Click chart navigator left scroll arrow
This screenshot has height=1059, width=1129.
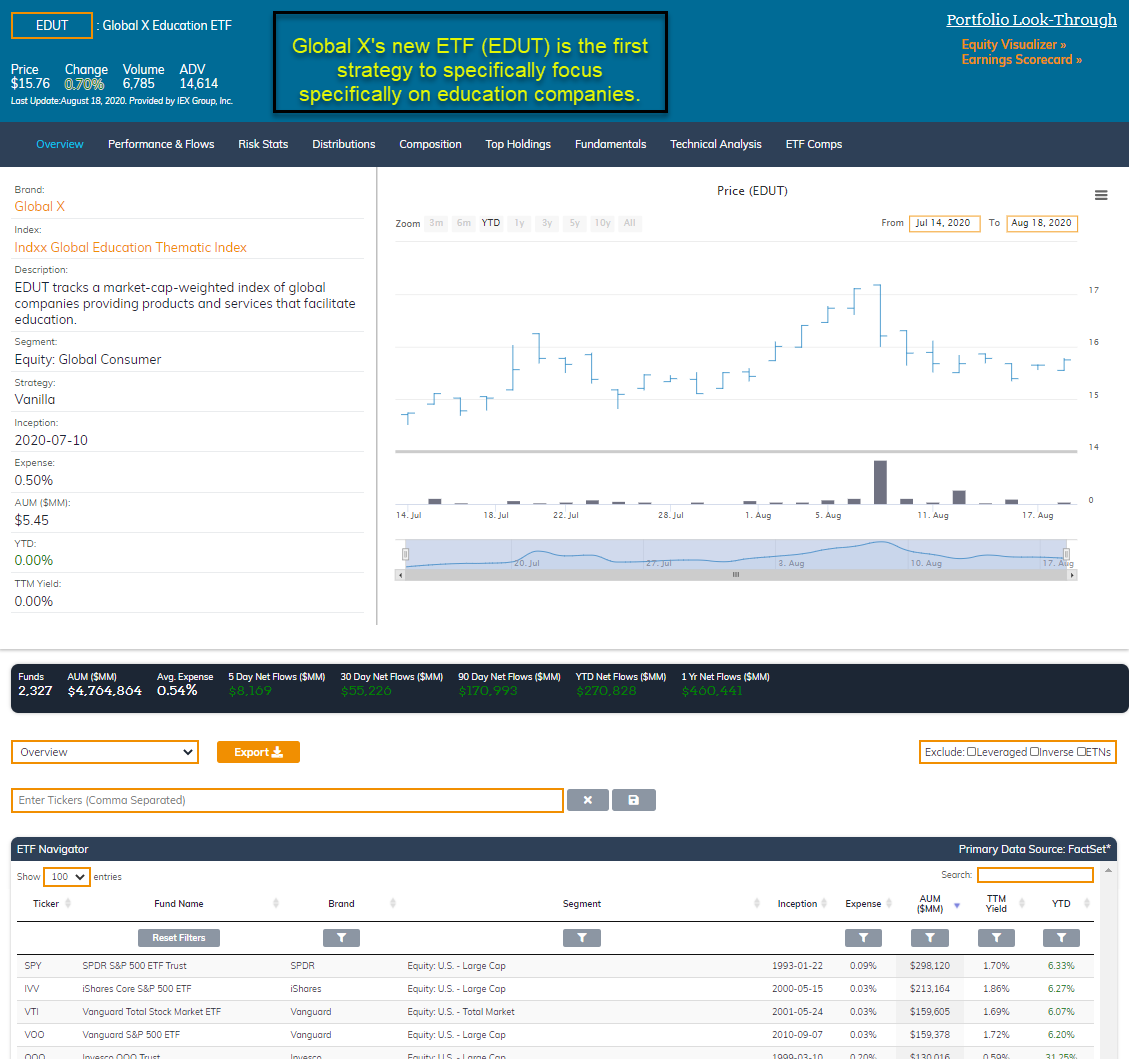click(400, 575)
